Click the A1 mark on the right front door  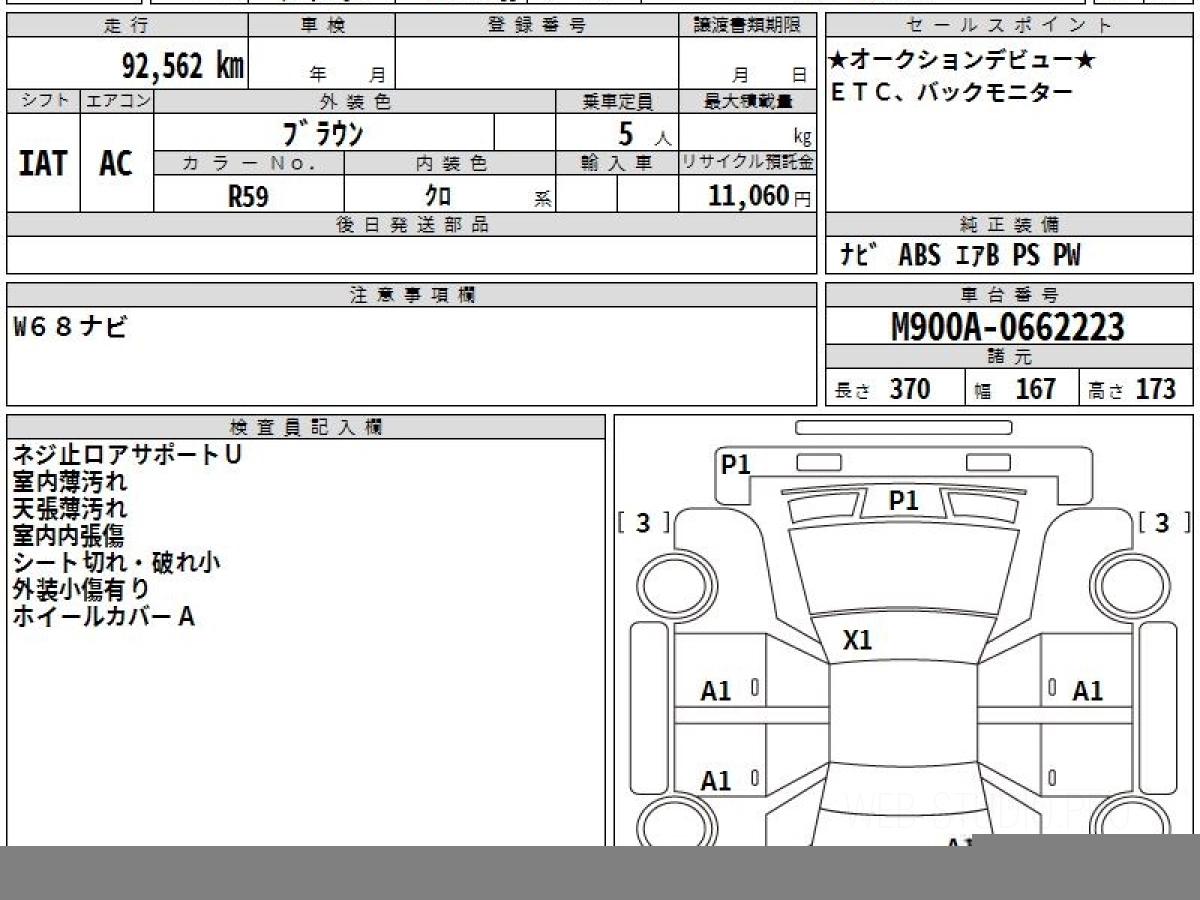click(1087, 691)
